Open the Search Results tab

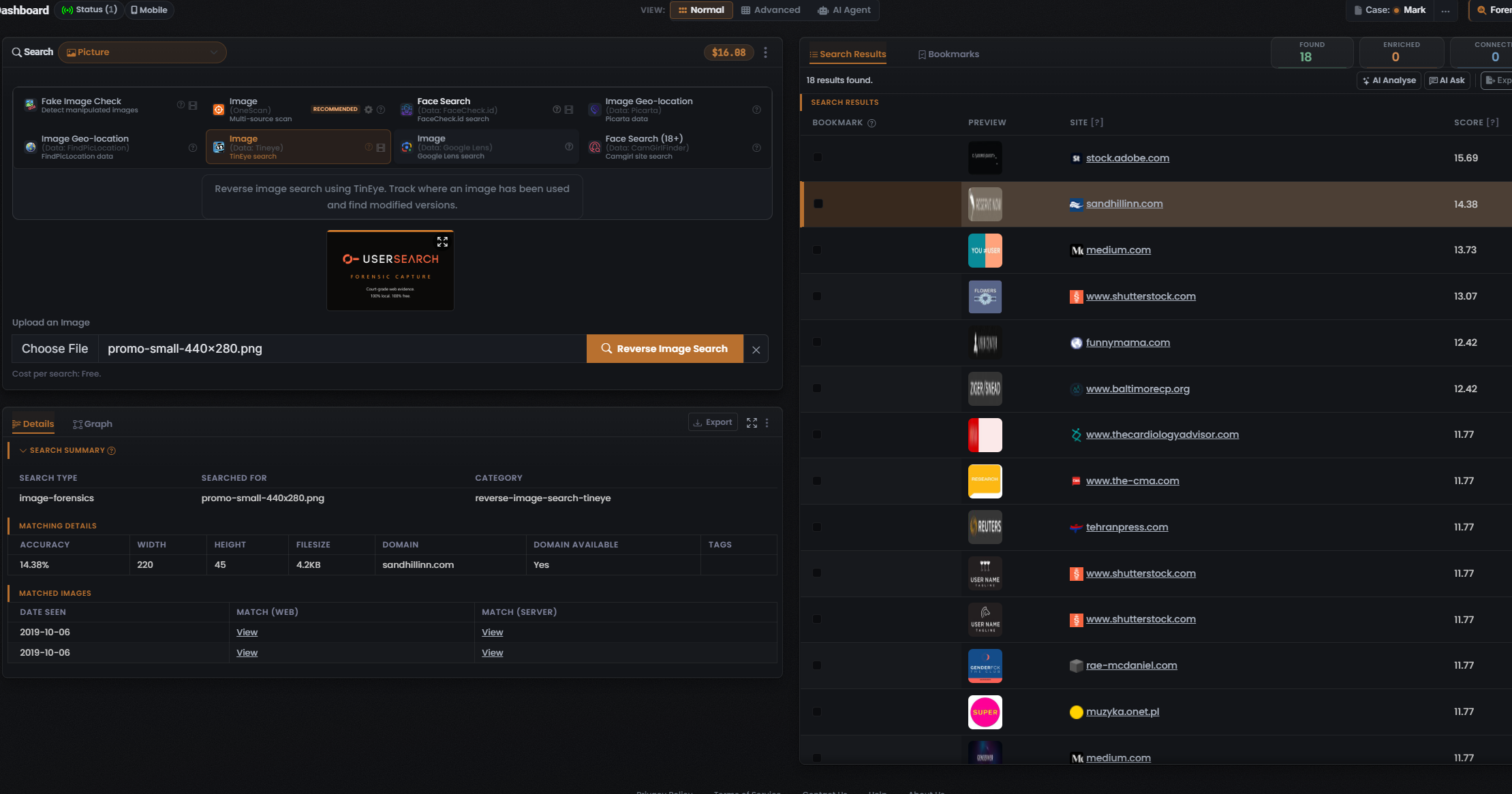(x=848, y=54)
